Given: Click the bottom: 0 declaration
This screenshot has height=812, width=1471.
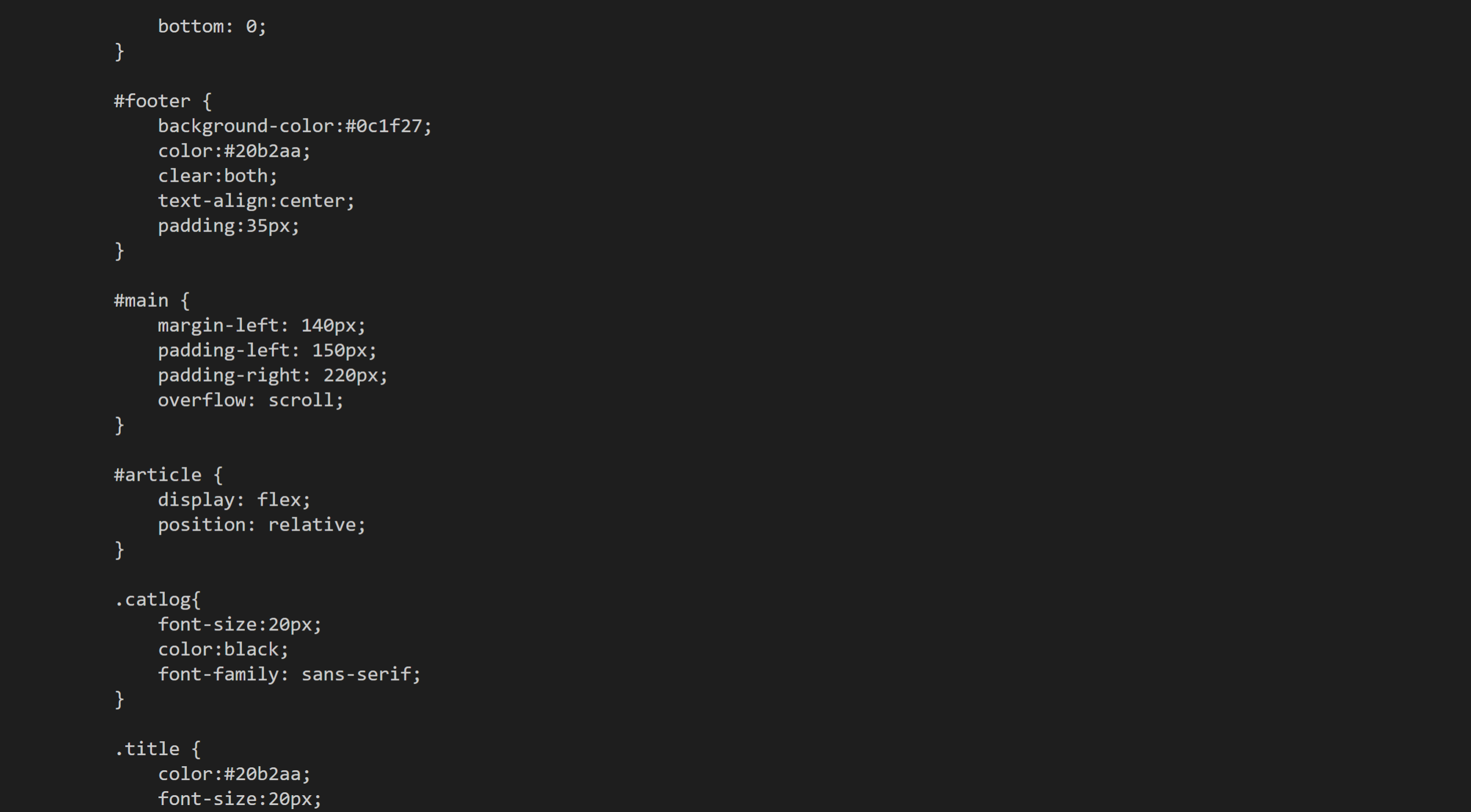Looking at the screenshot, I should [x=212, y=27].
